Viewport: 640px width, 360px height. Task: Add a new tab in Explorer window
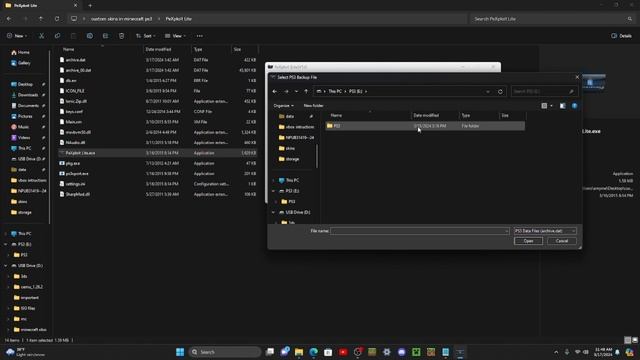pyautogui.click(x=90, y=6)
